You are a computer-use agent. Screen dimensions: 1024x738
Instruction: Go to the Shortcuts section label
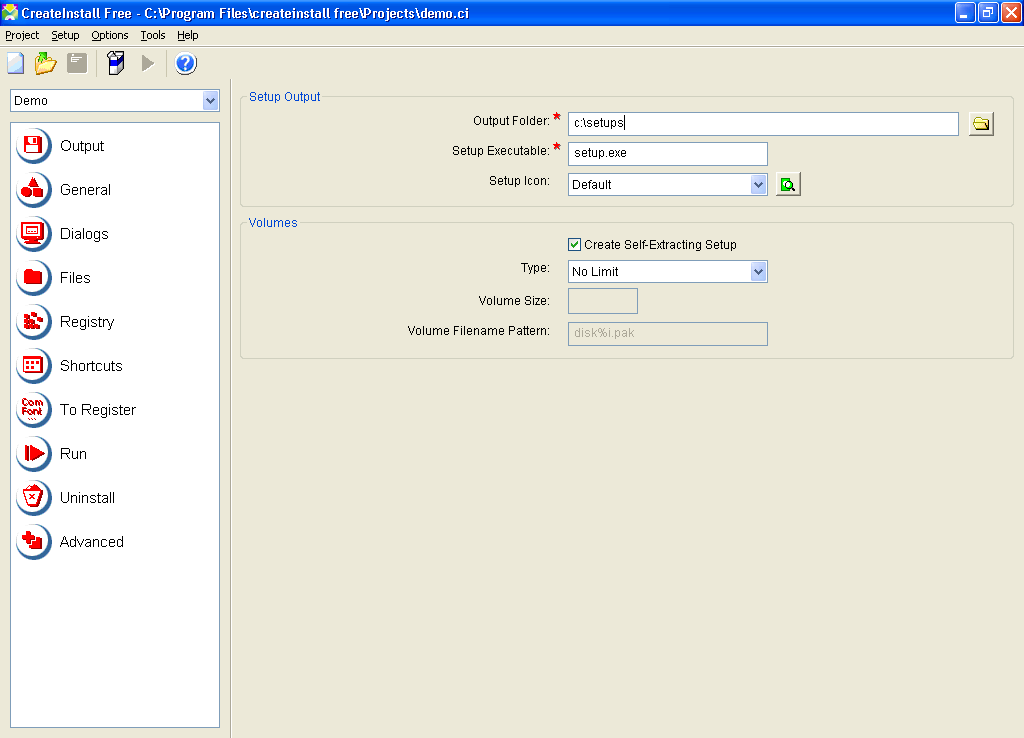pyautogui.click(x=91, y=366)
